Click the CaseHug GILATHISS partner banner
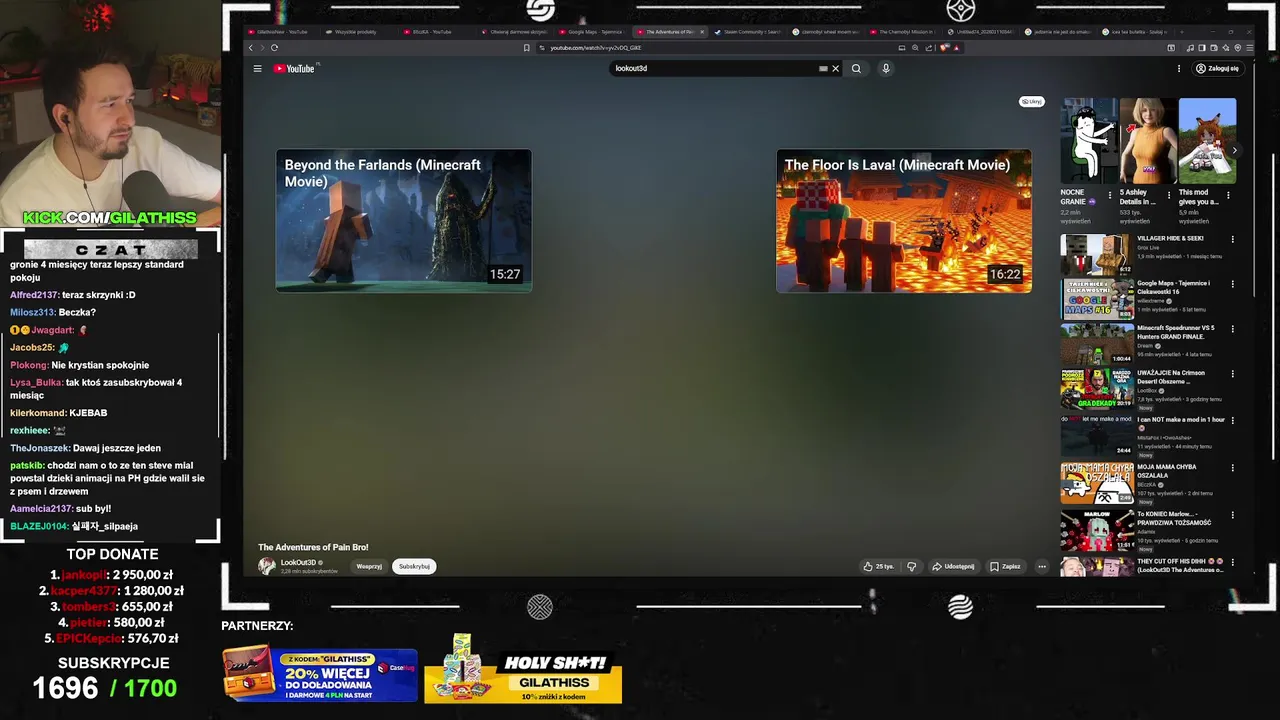The height and width of the screenshot is (720, 1280). (320, 675)
